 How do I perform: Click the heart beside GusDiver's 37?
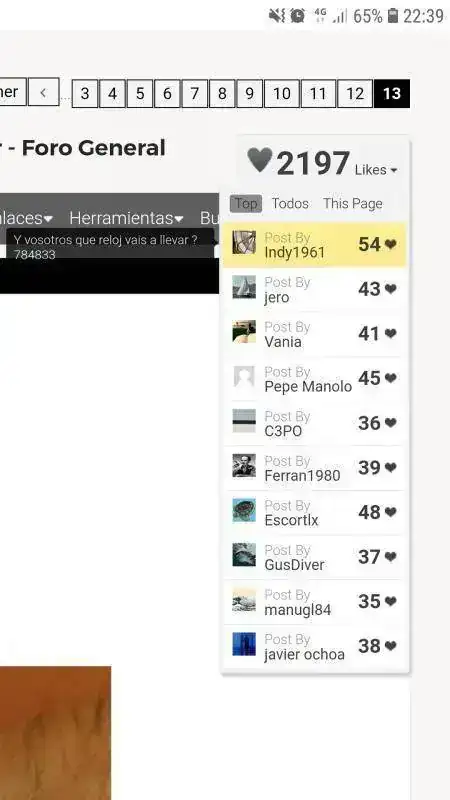coord(391,557)
